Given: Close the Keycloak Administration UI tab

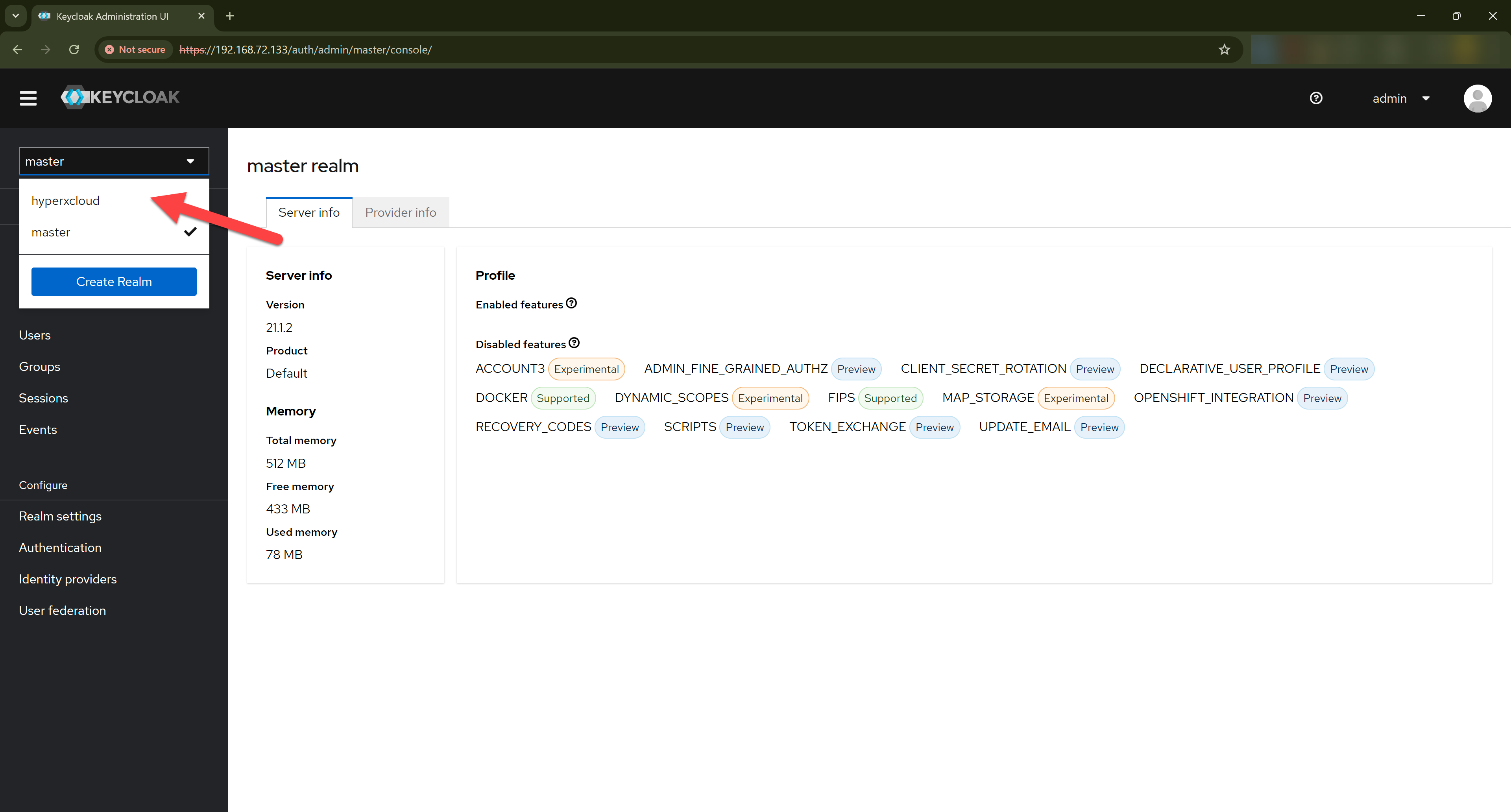Looking at the screenshot, I should [201, 16].
